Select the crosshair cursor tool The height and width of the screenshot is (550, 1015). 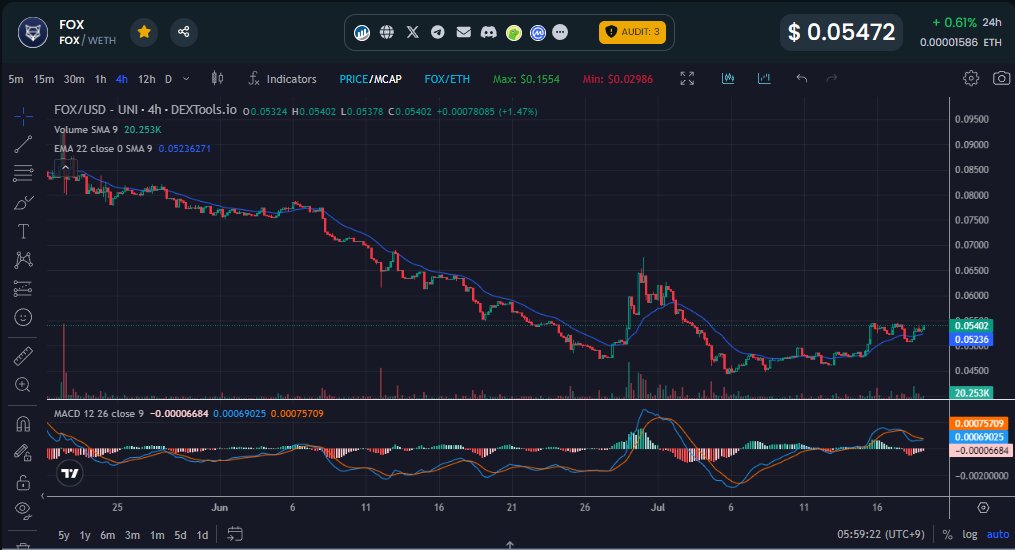(23, 116)
